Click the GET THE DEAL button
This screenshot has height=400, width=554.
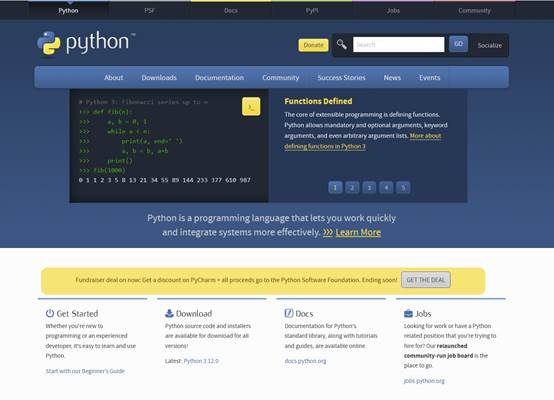(x=426, y=280)
